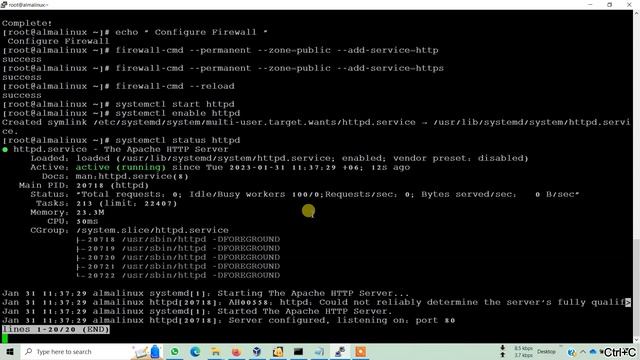The image size is (640, 360).
Task: Click '/system.slice/httpd.service' CGroup text
Action: (x=152, y=230)
